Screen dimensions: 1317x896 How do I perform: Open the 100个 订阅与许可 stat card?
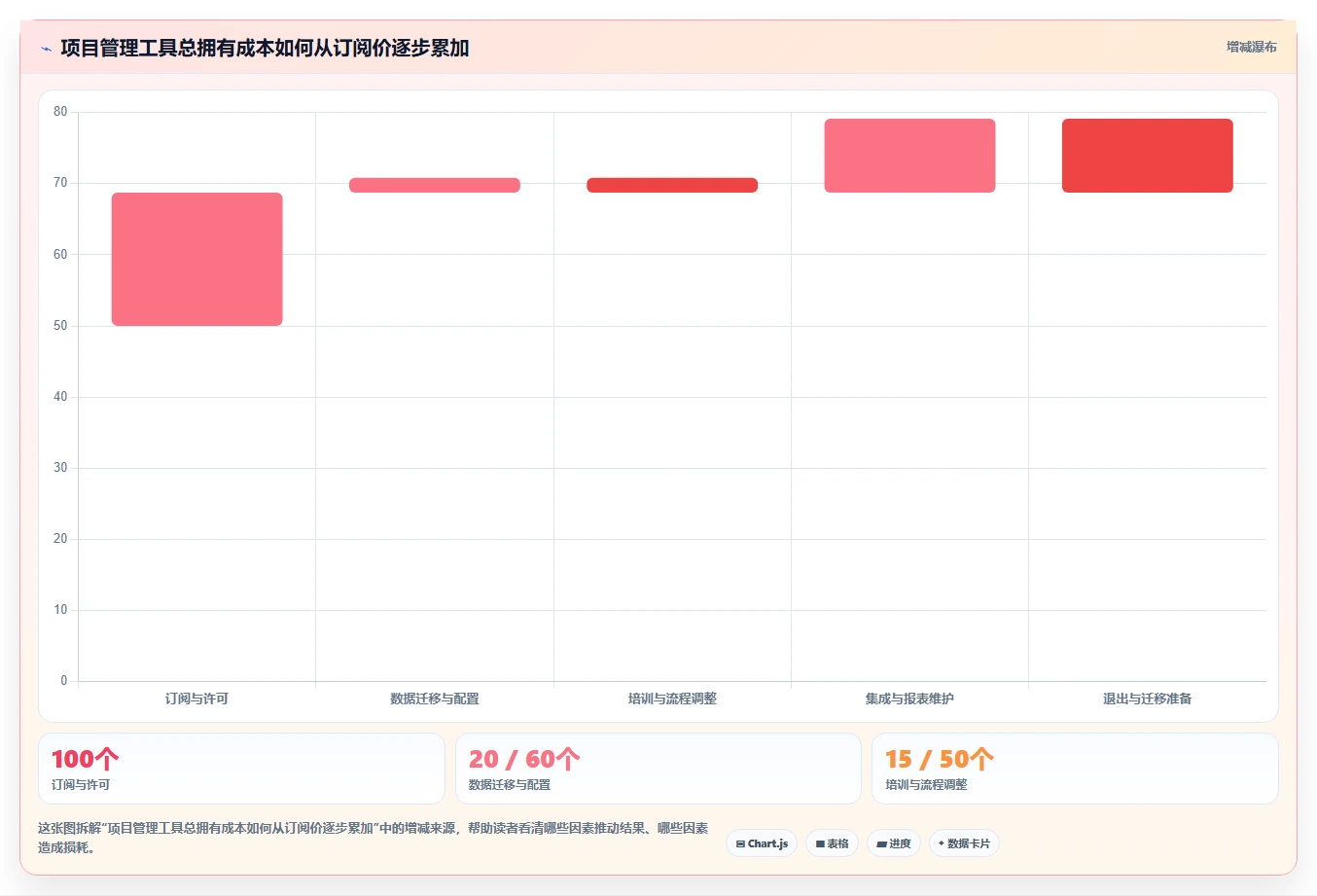[x=241, y=769]
